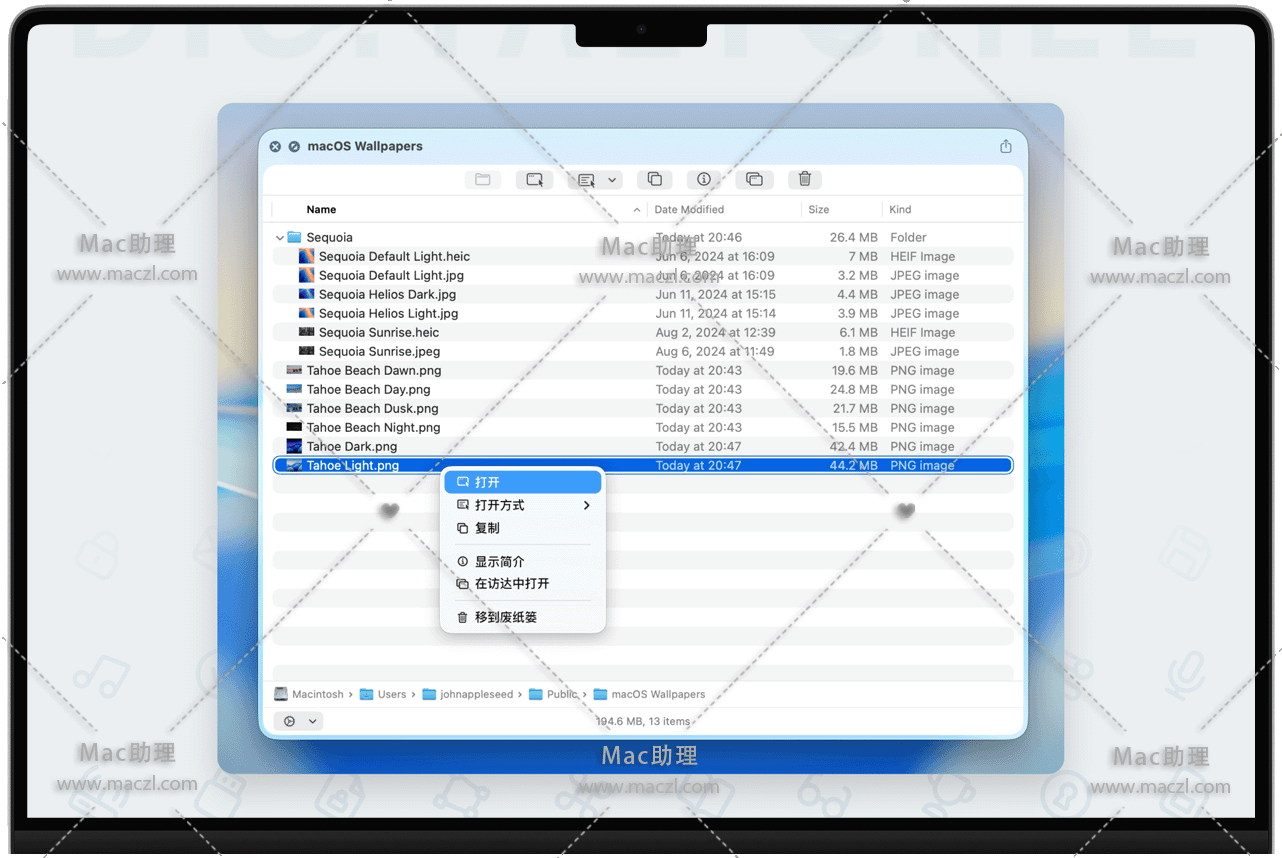The width and height of the screenshot is (1282, 858).
Task: Select the file Sequoia Sunrise.jpeg
Action: [x=643, y=352]
